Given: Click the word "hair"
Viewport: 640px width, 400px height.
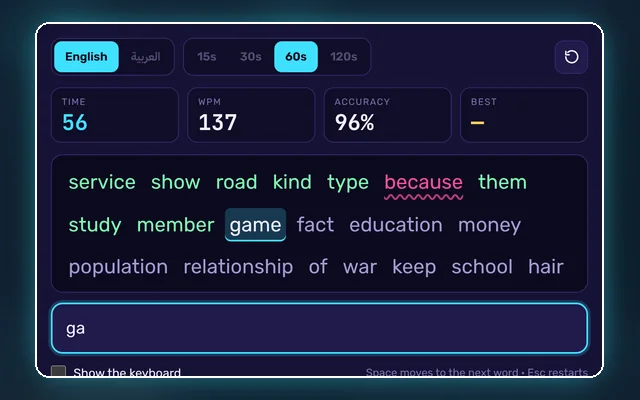Looking at the screenshot, I should tap(546, 267).
